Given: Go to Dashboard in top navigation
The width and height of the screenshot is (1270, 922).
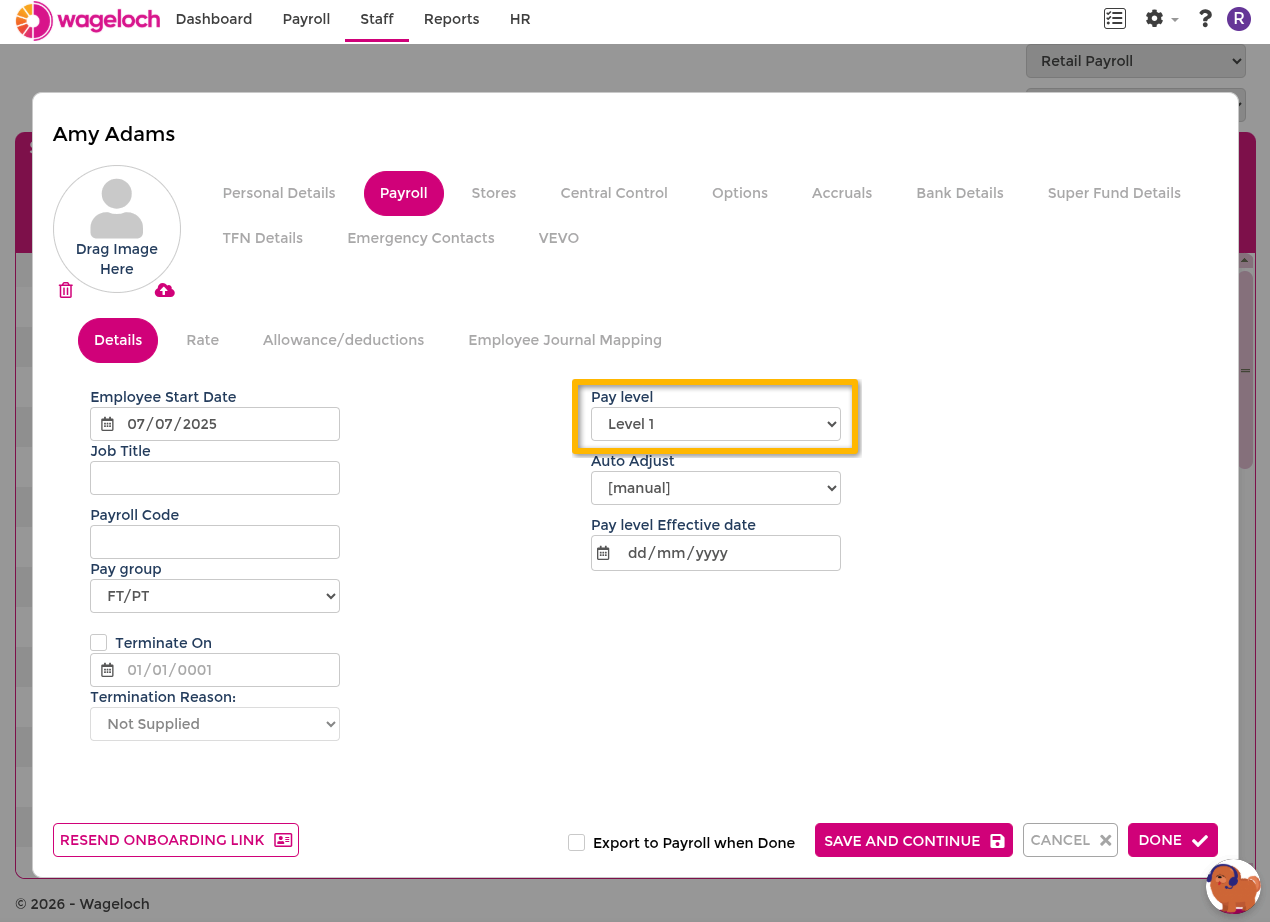Looking at the screenshot, I should coord(214,19).
